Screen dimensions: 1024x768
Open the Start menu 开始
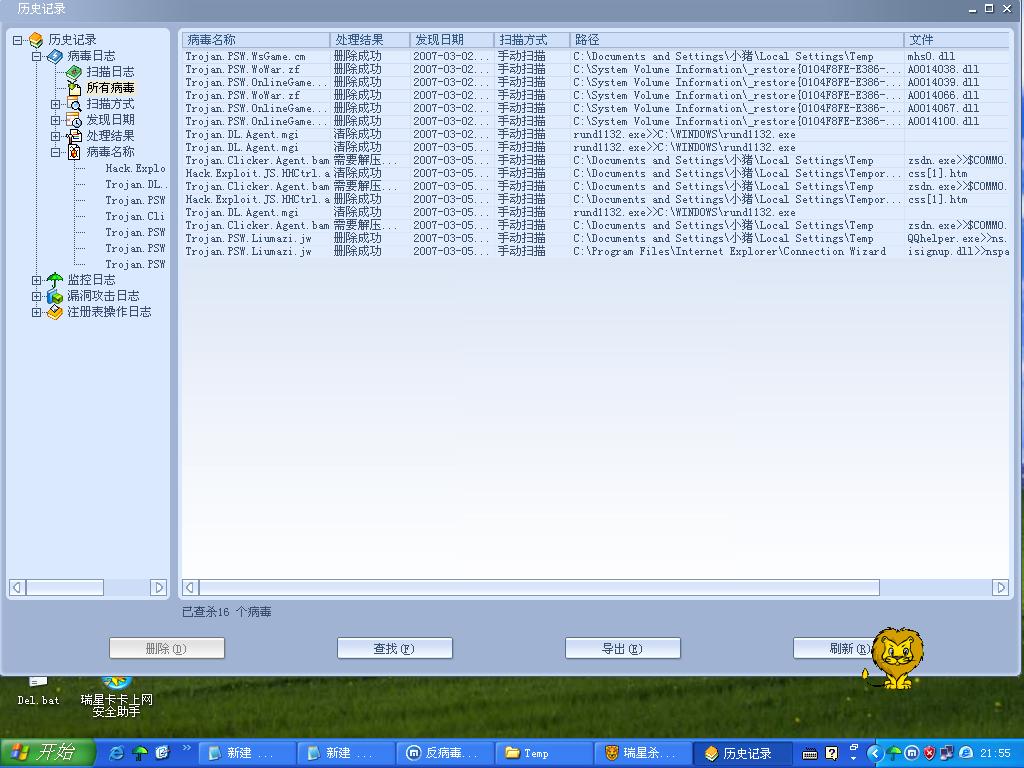[47, 753]
